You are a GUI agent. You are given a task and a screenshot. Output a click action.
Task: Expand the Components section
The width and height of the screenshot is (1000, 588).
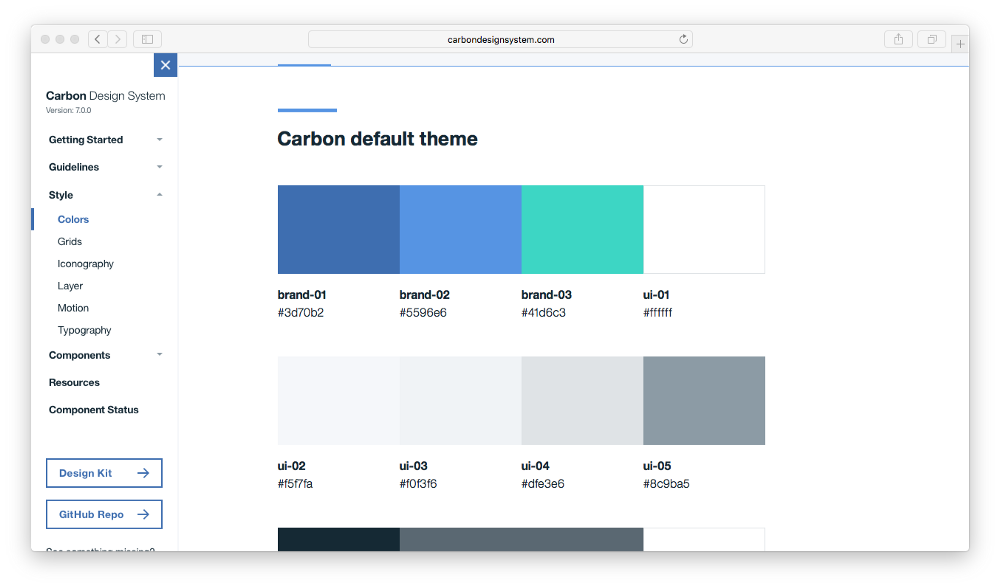pyautogui.click(x=104, y=355)
